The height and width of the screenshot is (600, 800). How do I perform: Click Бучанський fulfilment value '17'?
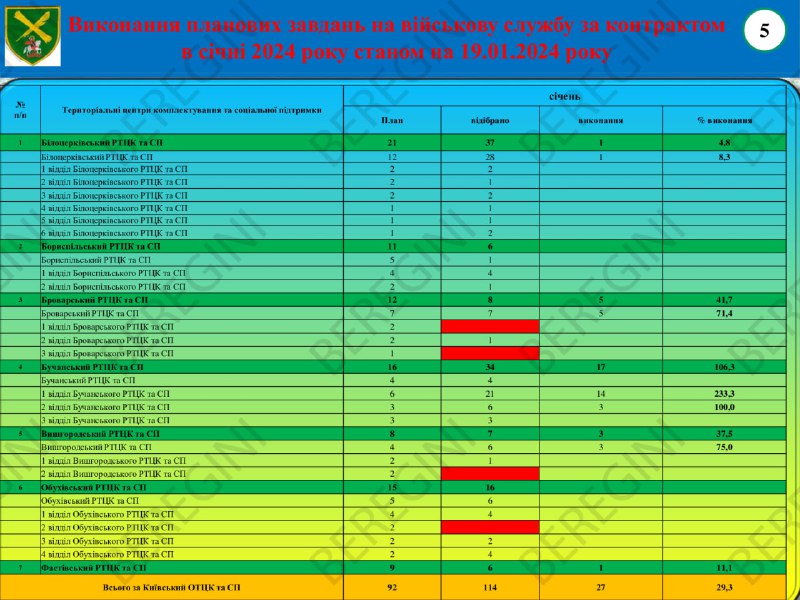pyautogui.click(x=601, y=367)
